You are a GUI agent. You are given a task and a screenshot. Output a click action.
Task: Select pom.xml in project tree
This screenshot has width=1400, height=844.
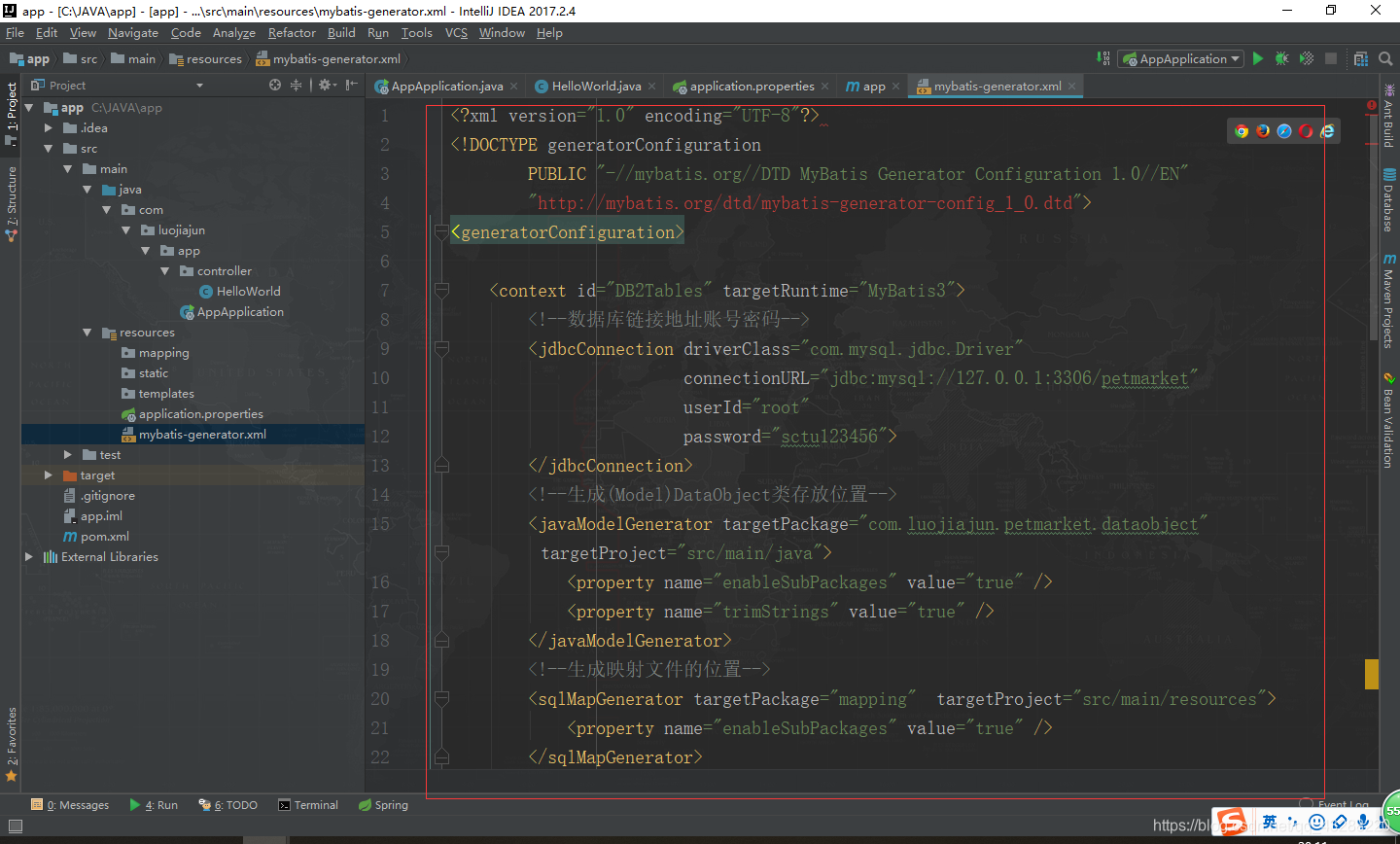coord(96,537)
